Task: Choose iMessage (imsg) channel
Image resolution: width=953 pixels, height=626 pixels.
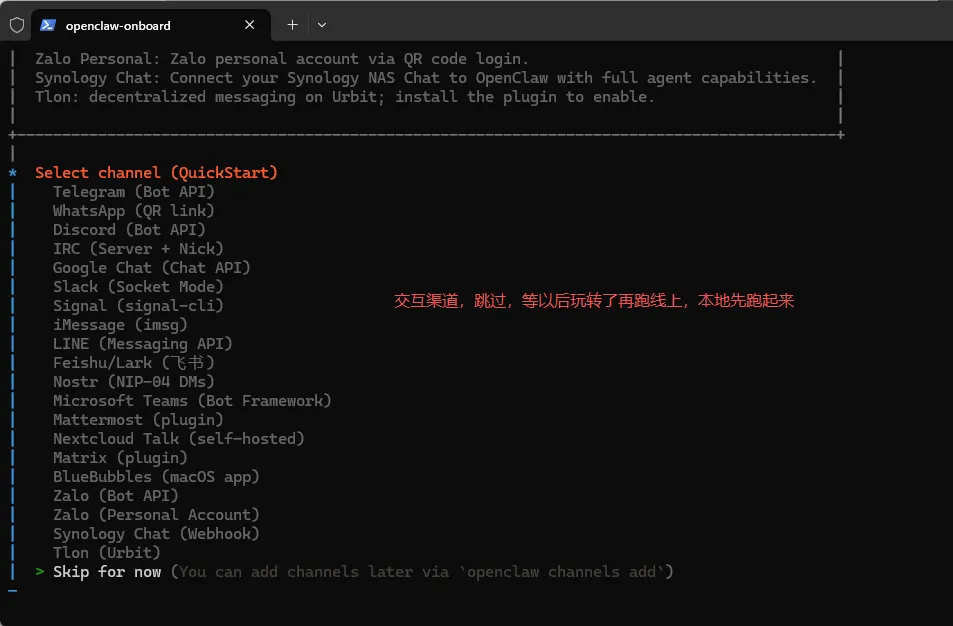Action: [120, 325]
